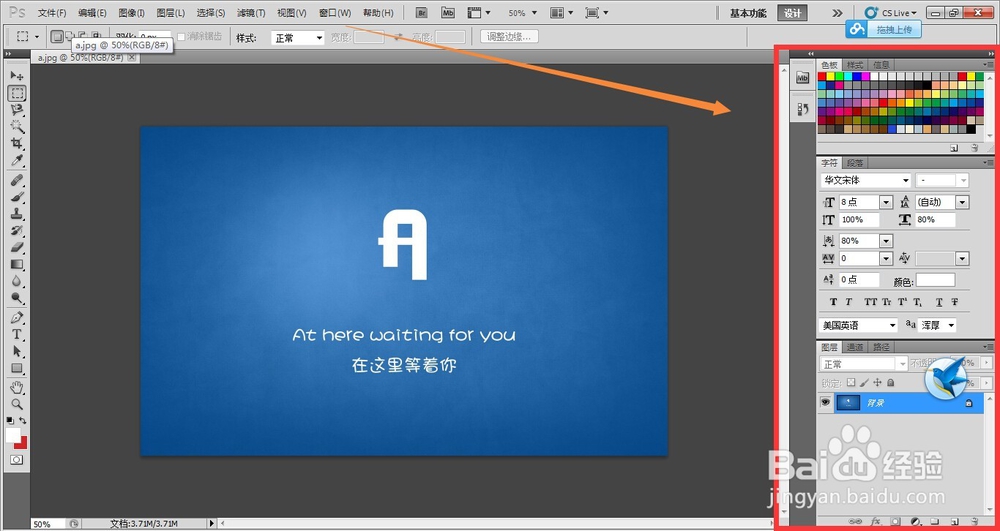Image resolution: width=1000 pixels, height=531 pixels.
Task: Toggle Small Caps in Character panel
Action: click(886, 302)
